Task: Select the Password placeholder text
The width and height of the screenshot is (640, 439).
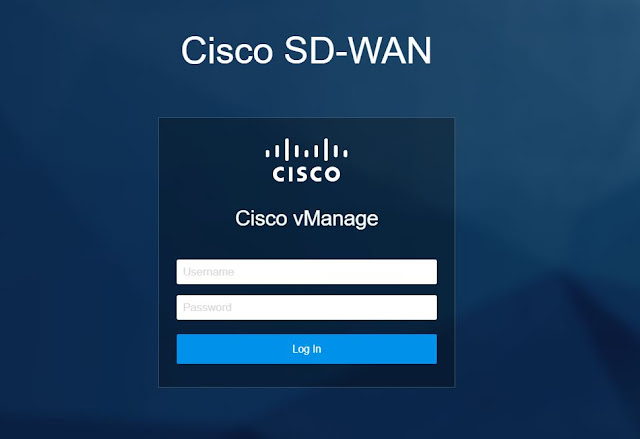Action: [x=207, y=307]
